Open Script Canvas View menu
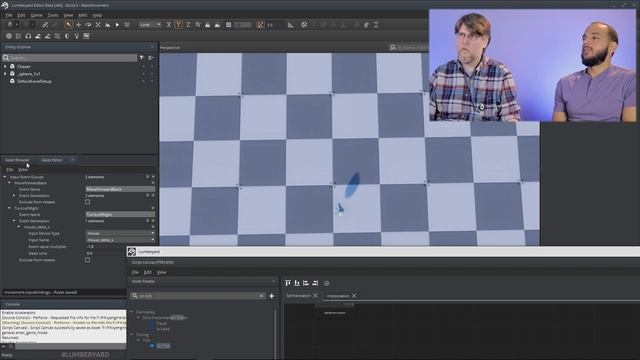640x360 pixels. [x=162, y=272]
